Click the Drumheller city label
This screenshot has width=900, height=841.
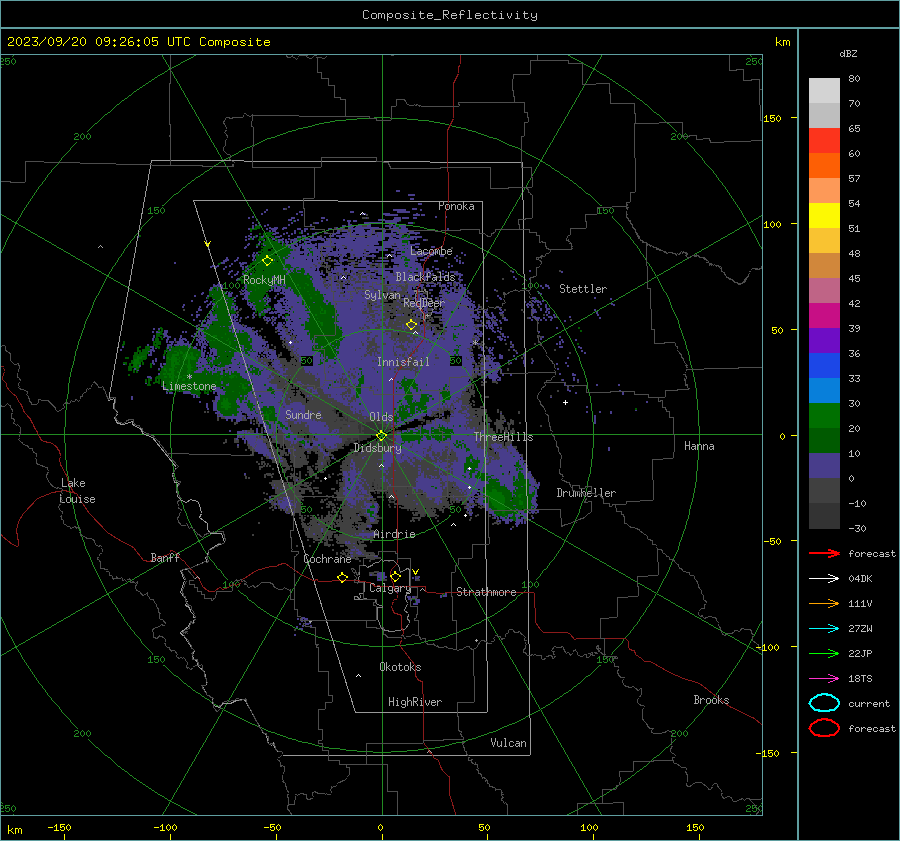click(x=586, y=493)
